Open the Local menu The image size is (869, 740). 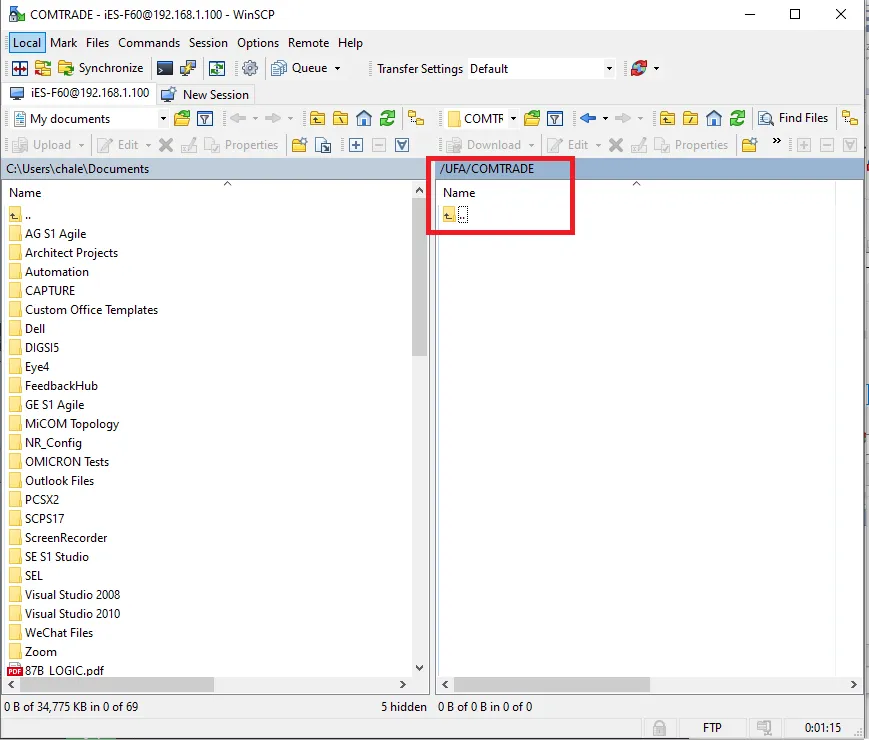coord(27,43)
